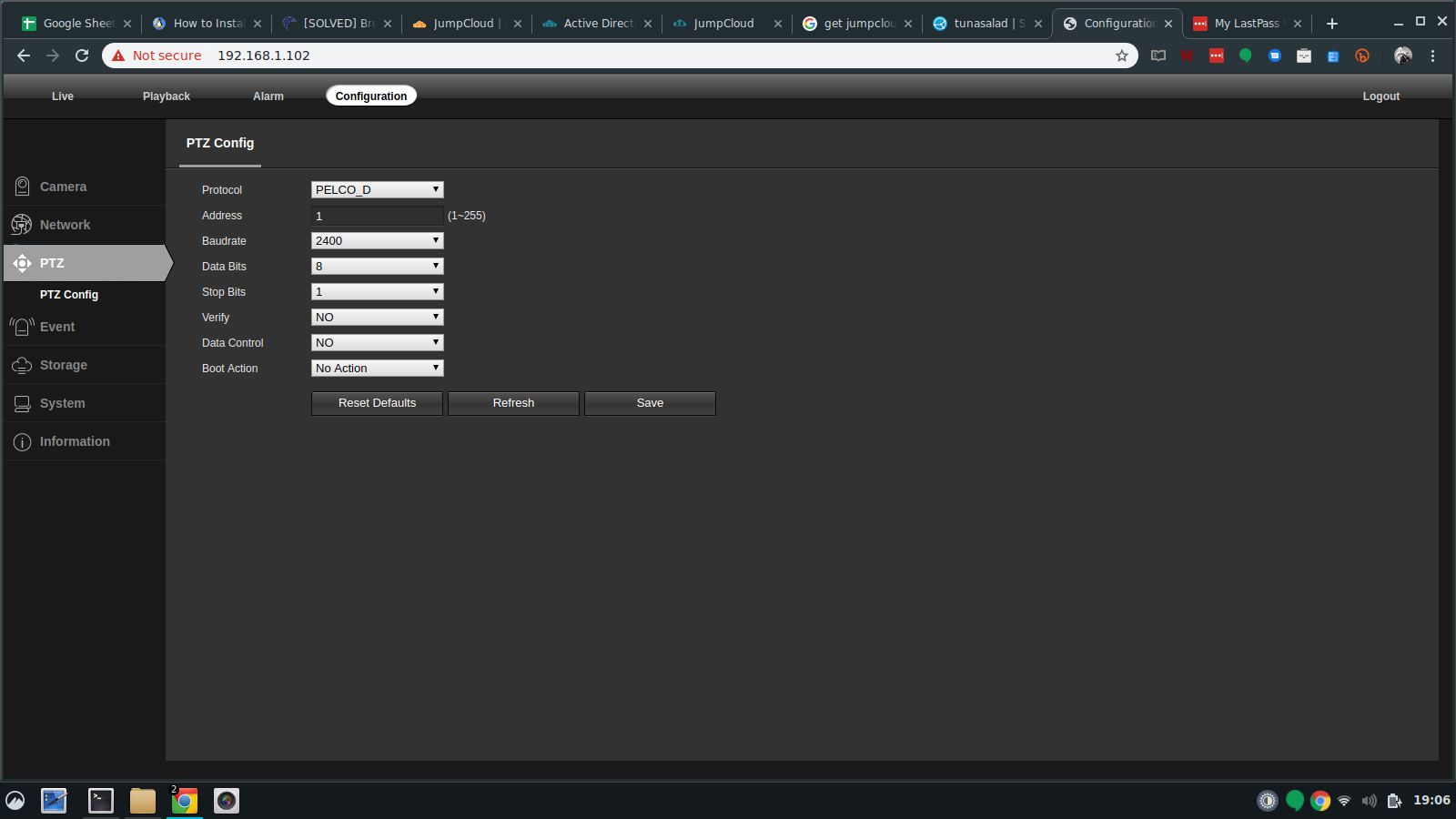Reload the page with refresh icon
This screenshot has height=819, width=1456.
tap(82, 56)
